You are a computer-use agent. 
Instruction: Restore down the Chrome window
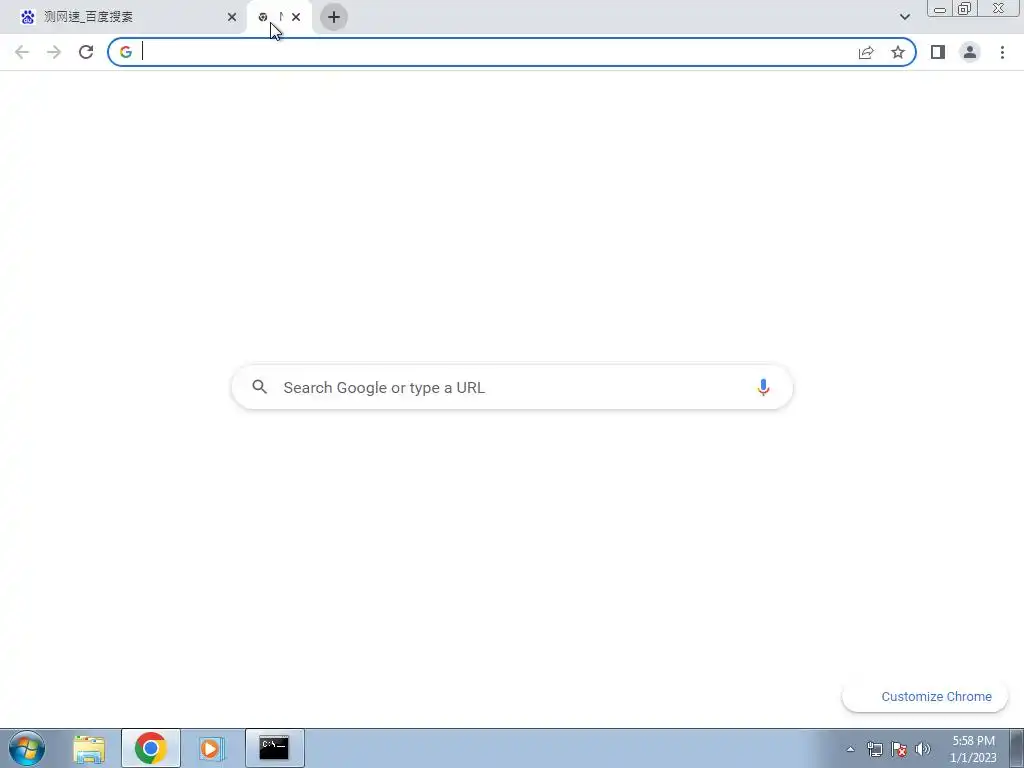(x=965, y=8)
